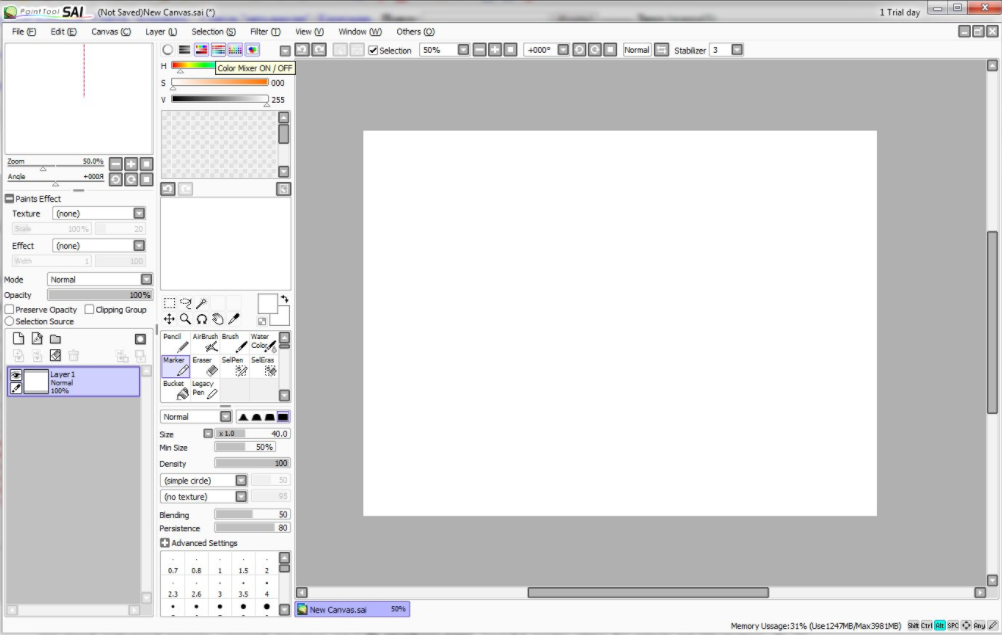Select the Pencil tool
This screenshot has width=1002, height=635.
pos(175,343)
